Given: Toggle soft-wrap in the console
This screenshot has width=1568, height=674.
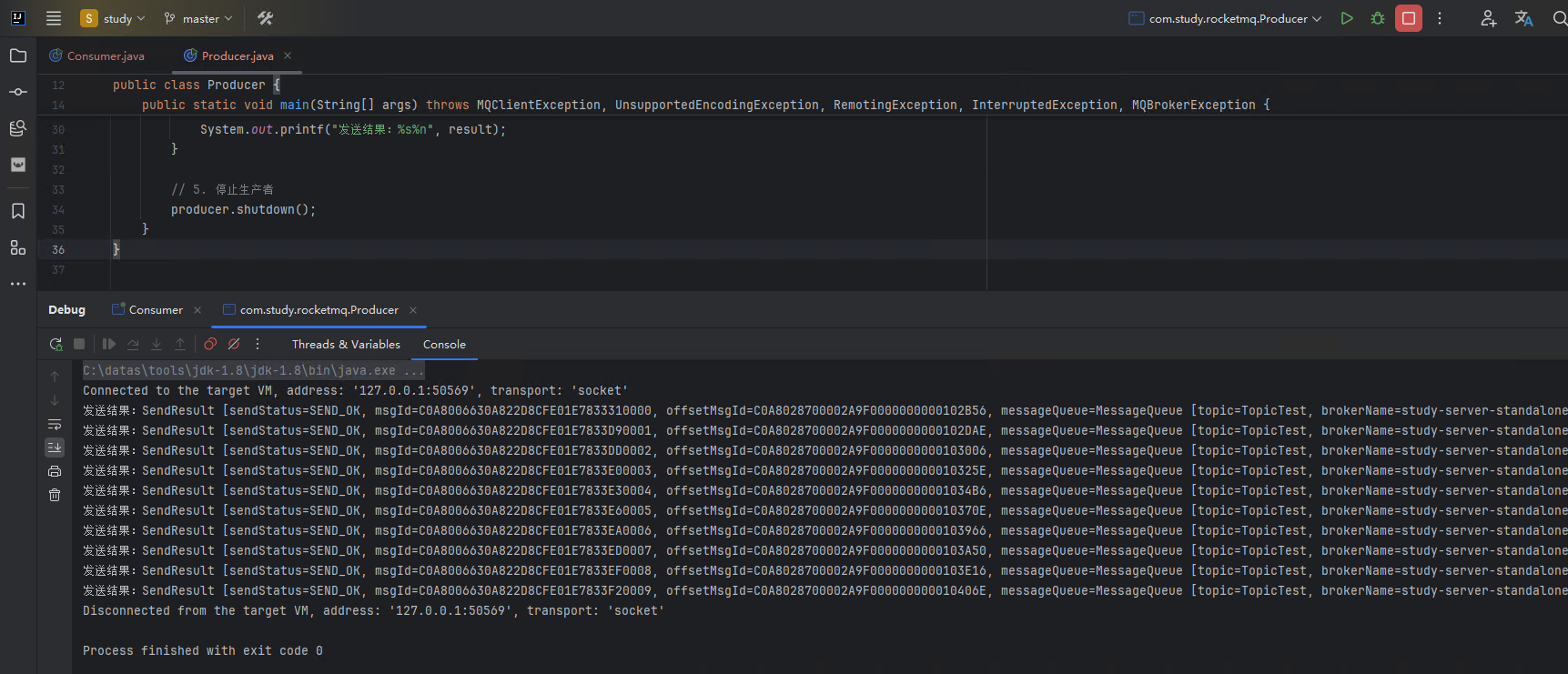Looking at the screenshot, I should 55,424.
